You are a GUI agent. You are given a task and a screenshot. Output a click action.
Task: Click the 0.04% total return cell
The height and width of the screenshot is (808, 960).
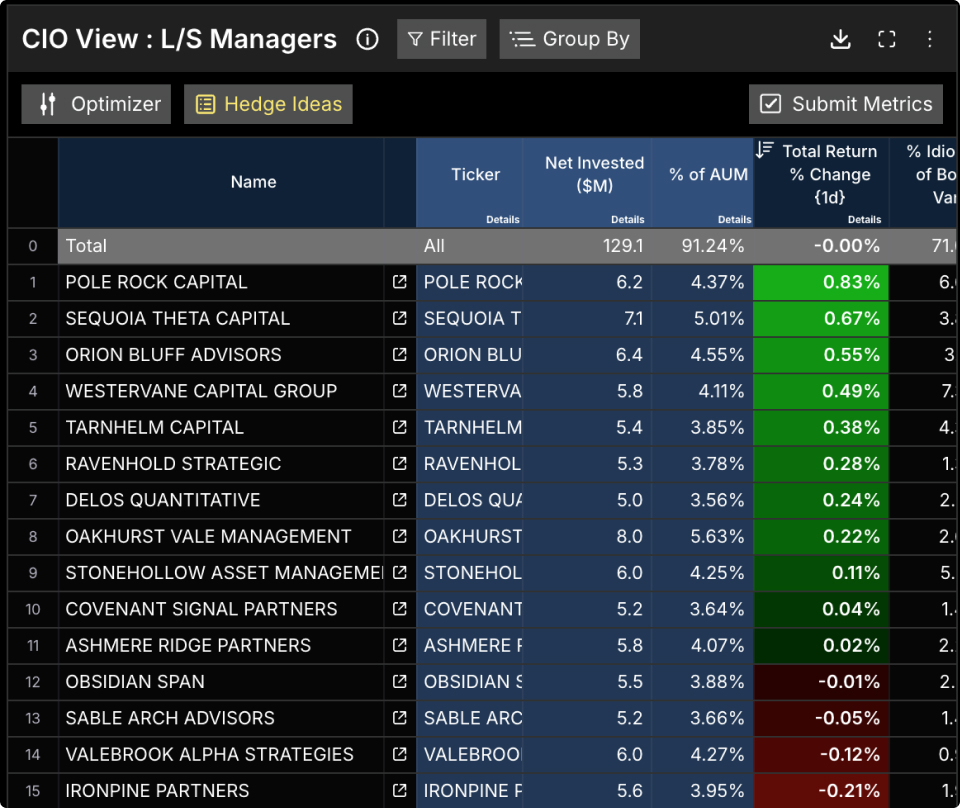tap(821, 608)
